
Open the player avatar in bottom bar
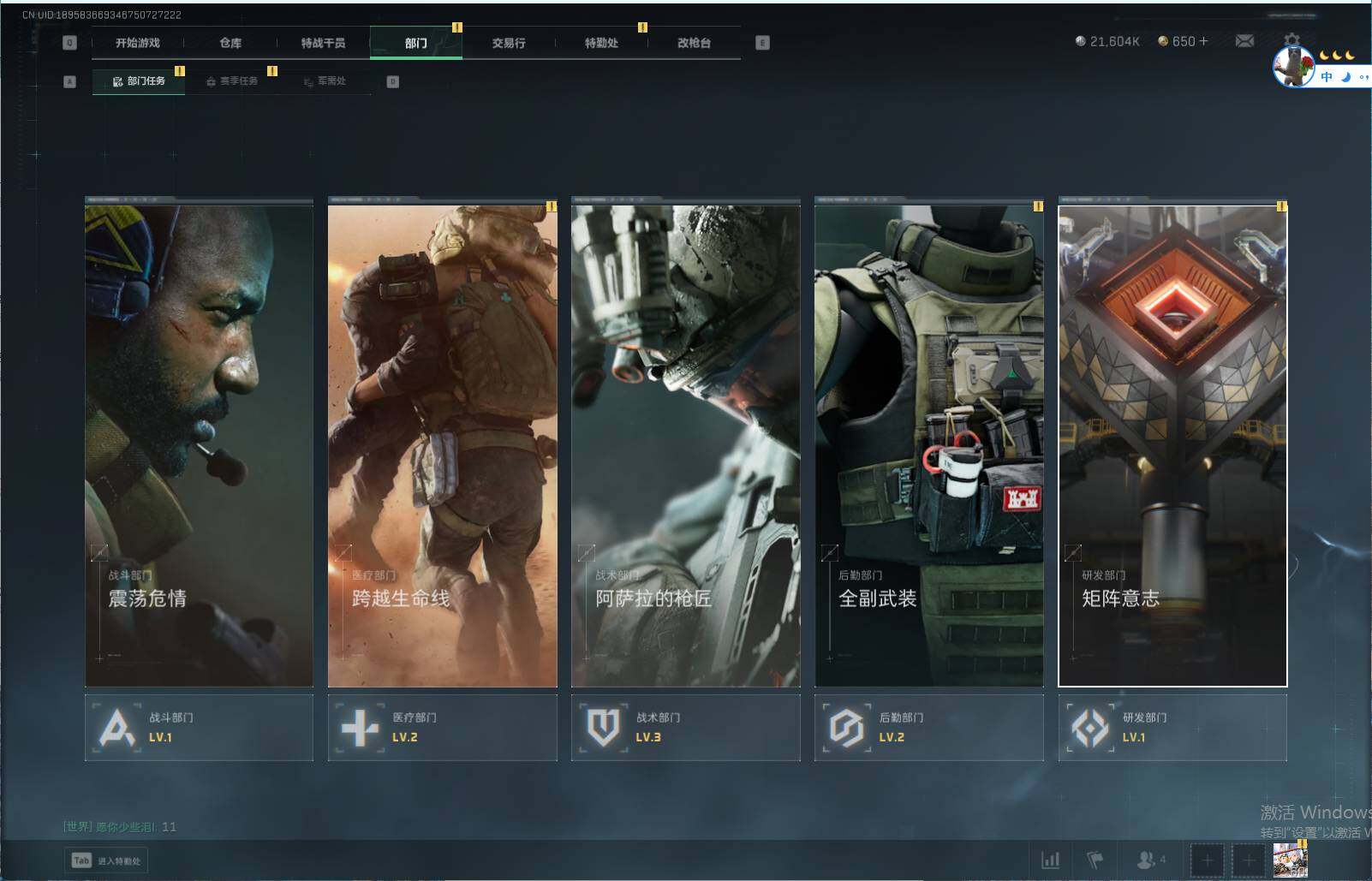(1290, 860)
